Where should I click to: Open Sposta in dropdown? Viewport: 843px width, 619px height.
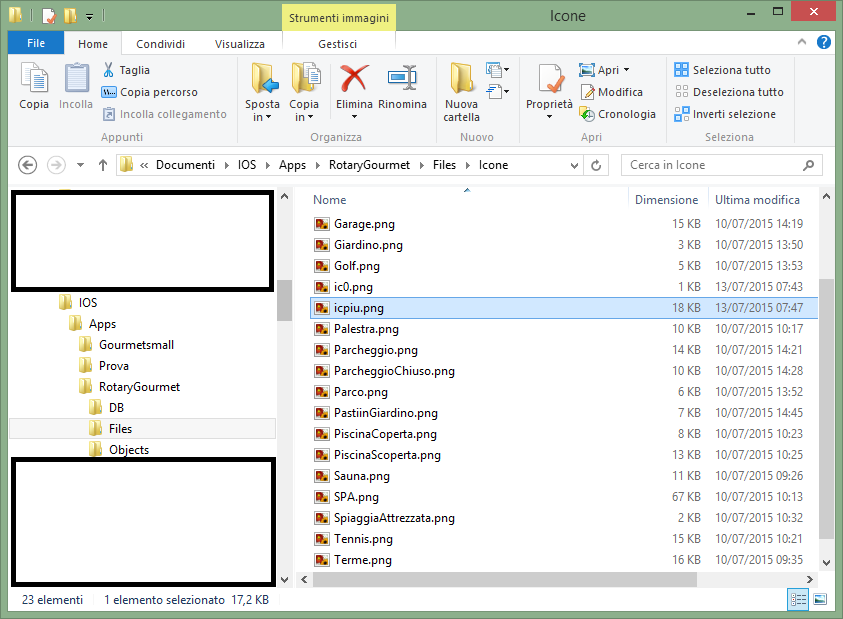(262, 117)
